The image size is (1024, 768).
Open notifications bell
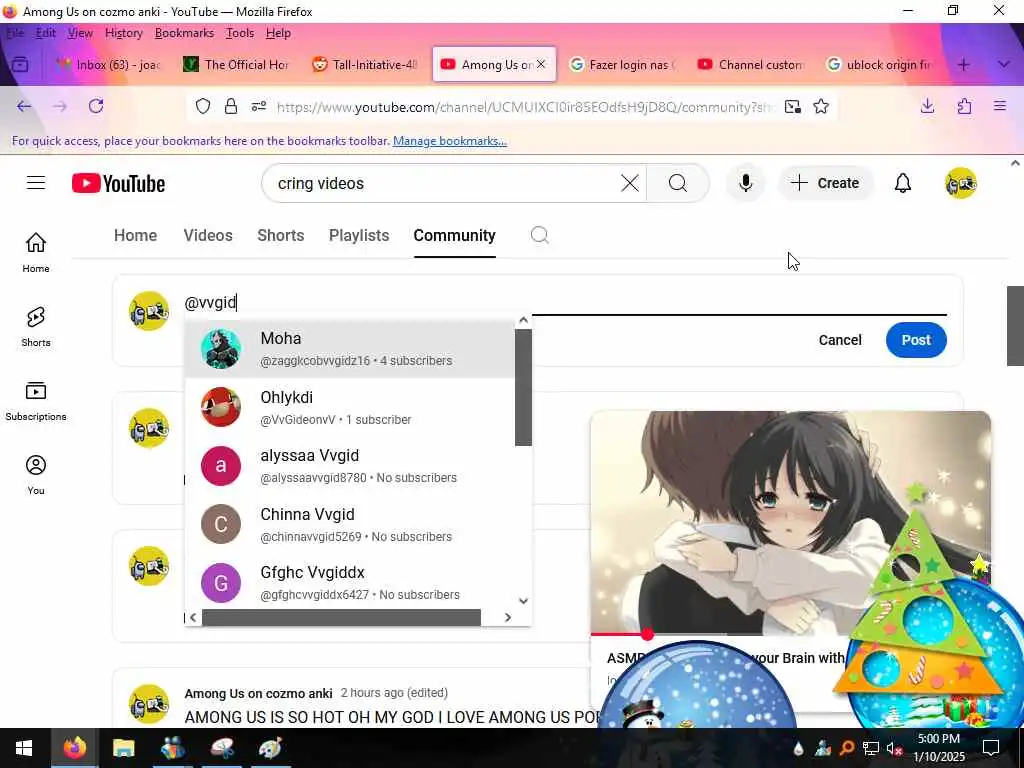pyautogui.click(x=903, y=184)
